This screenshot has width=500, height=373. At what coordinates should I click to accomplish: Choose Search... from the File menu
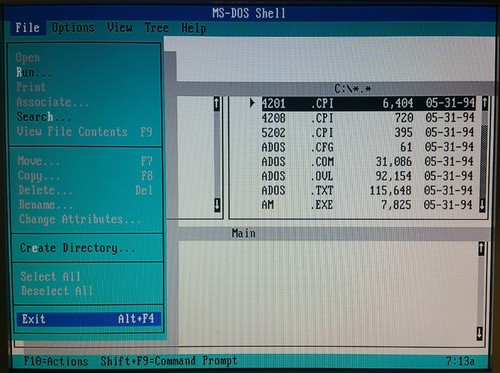(85, 117)
